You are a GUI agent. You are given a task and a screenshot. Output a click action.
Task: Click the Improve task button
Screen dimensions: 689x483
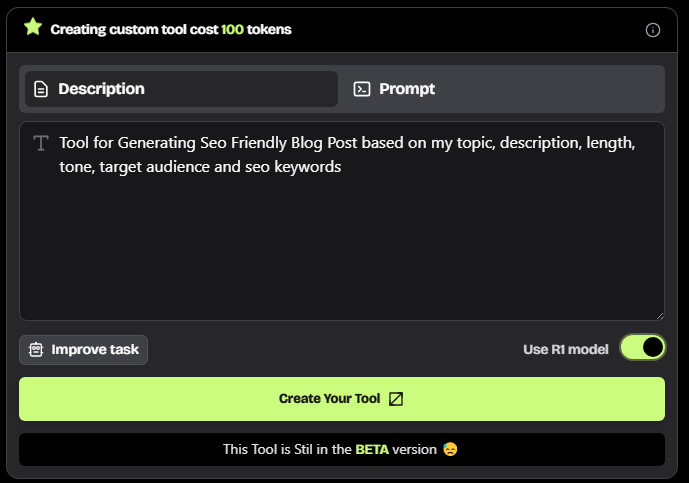click(x=83, y=350)
